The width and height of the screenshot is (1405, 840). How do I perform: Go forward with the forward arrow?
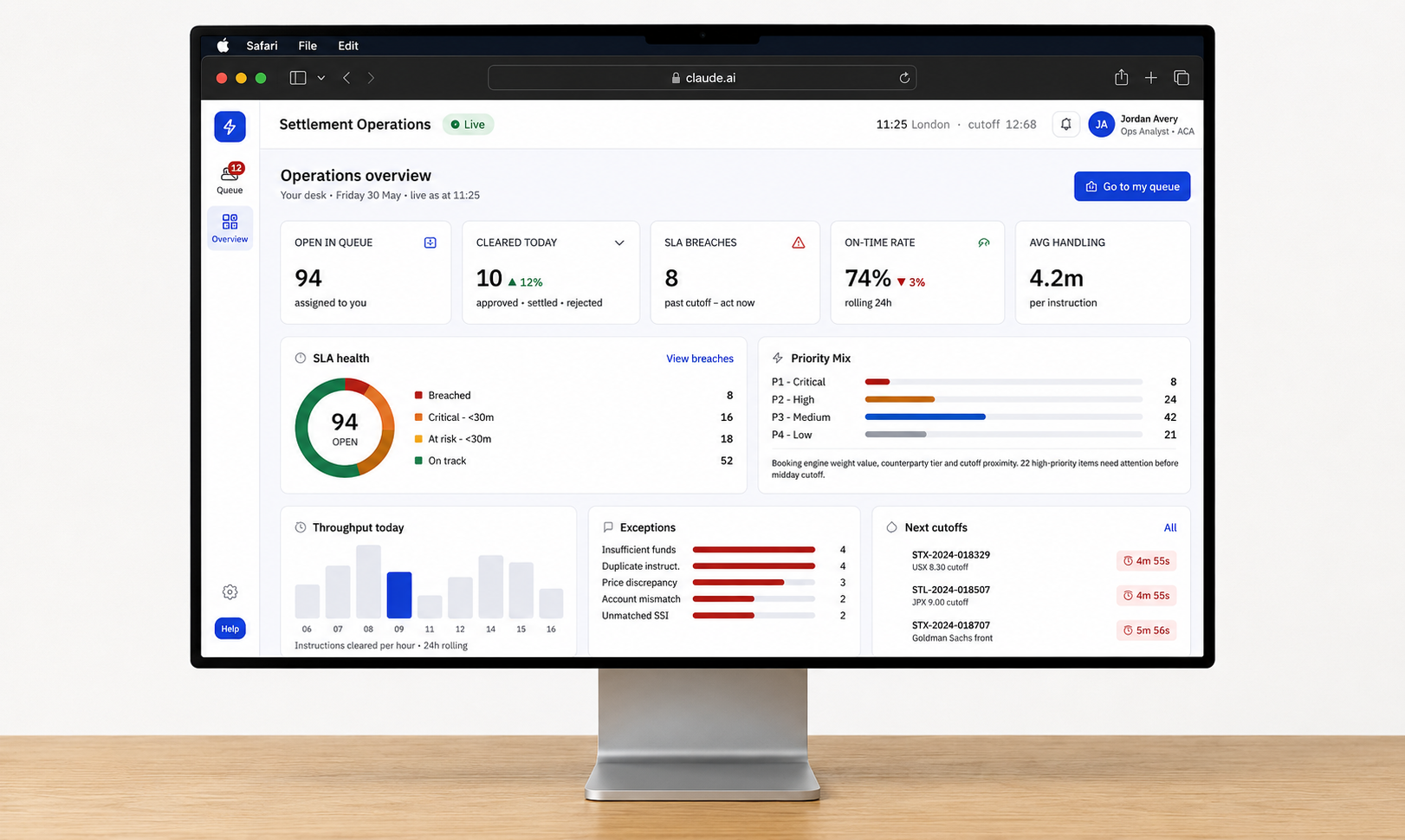[371, 78]
